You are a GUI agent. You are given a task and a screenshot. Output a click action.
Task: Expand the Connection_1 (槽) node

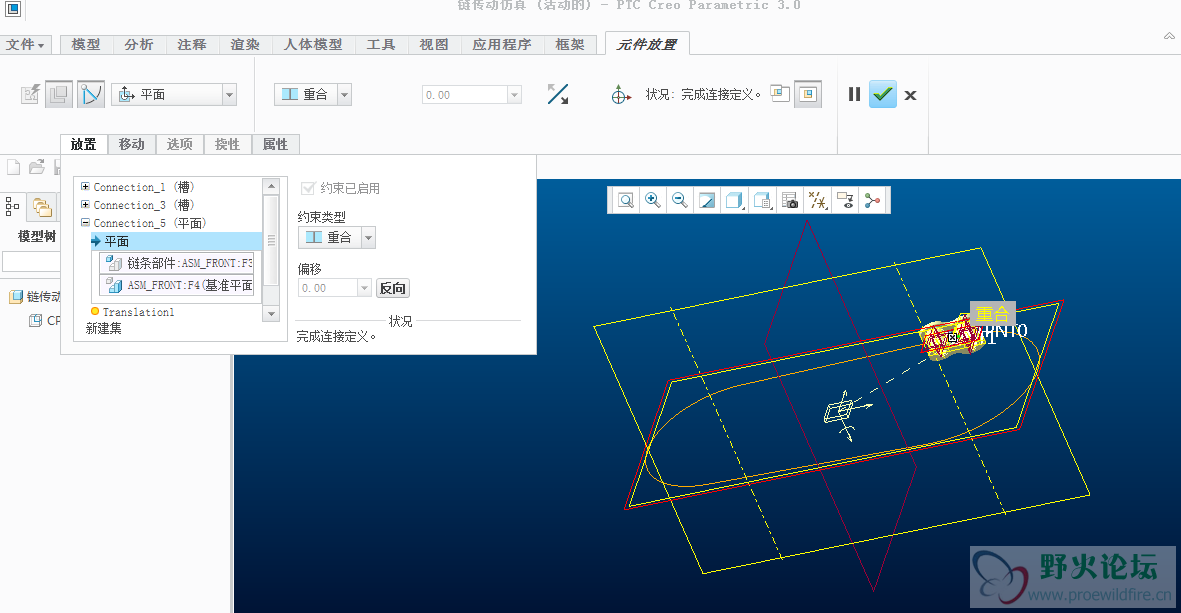pyautogui.click(x=85, y=187)
